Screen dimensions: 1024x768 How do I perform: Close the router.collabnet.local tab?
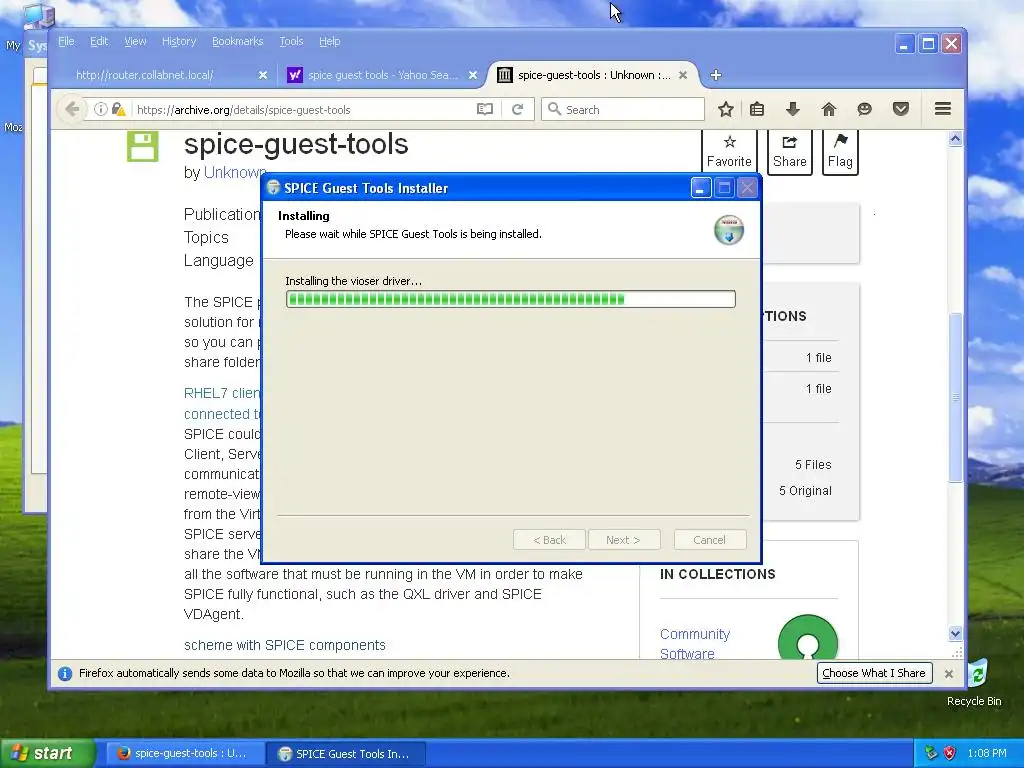click(263, 75)
